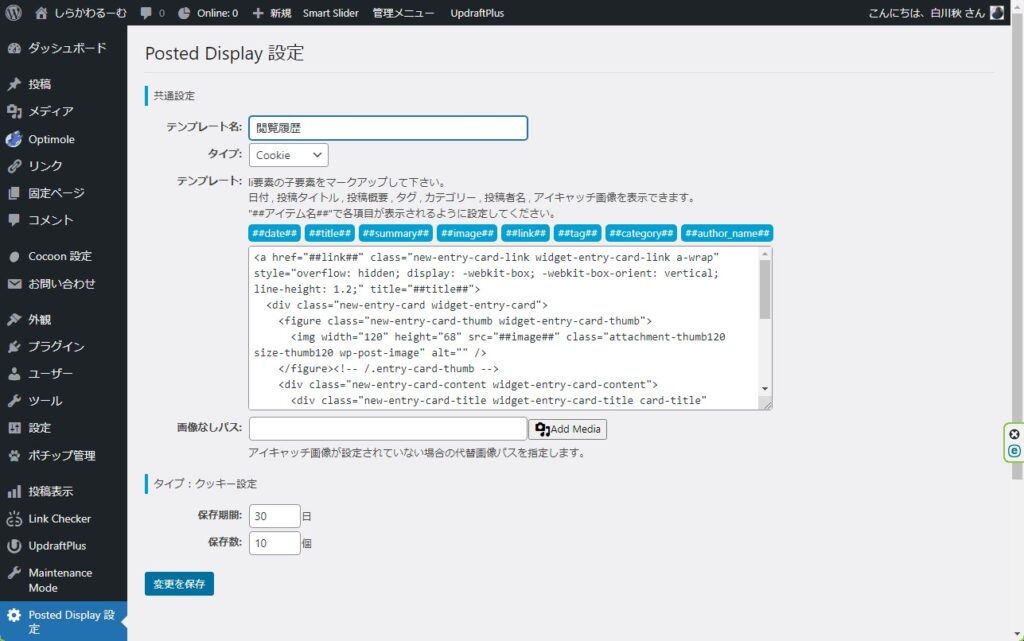Image resolution: width=1024 pixels, height=641 pixels.
Task: Open the プラグイン plugins menu
Action: (x=55, y=347)
